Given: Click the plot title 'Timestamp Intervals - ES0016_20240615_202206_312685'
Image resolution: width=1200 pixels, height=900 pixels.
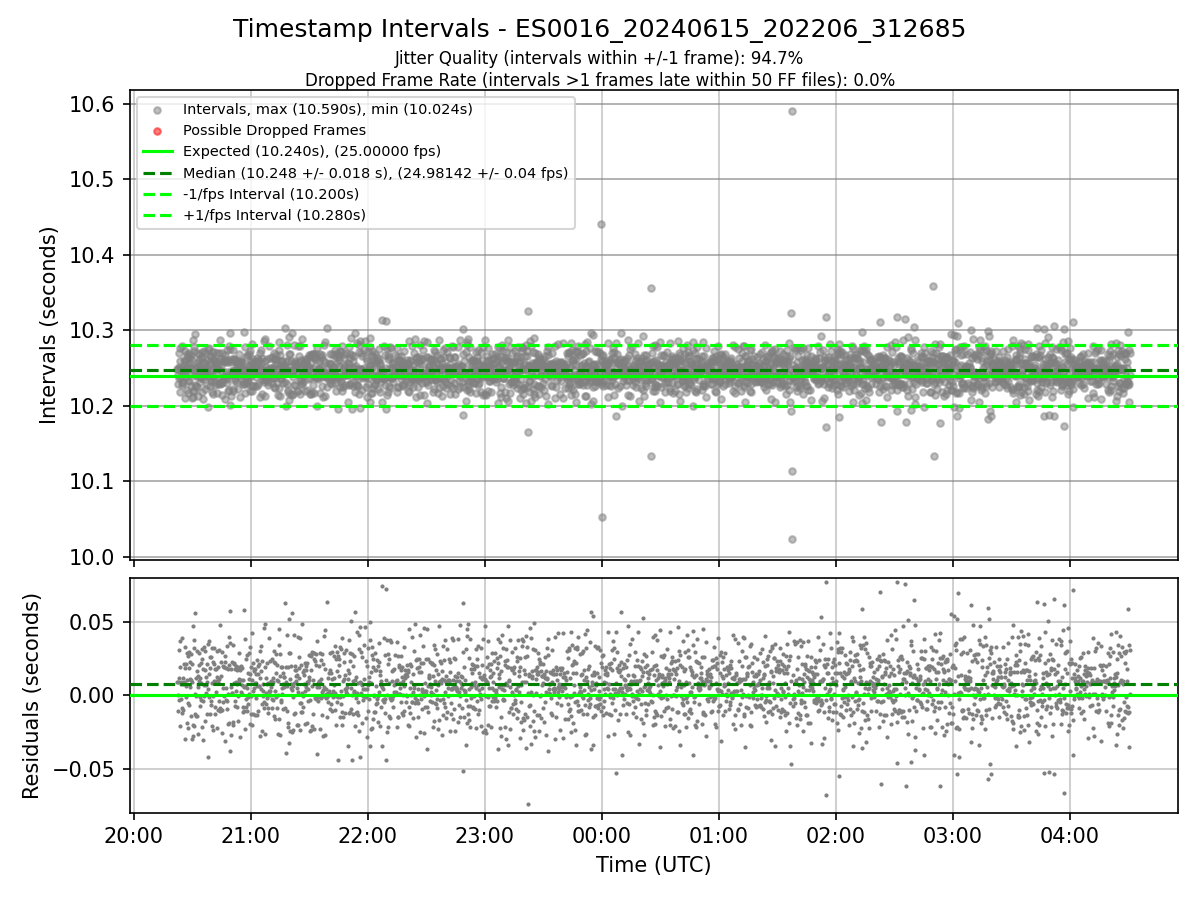Looking at the screenshot, I should (x=600, y=29).
